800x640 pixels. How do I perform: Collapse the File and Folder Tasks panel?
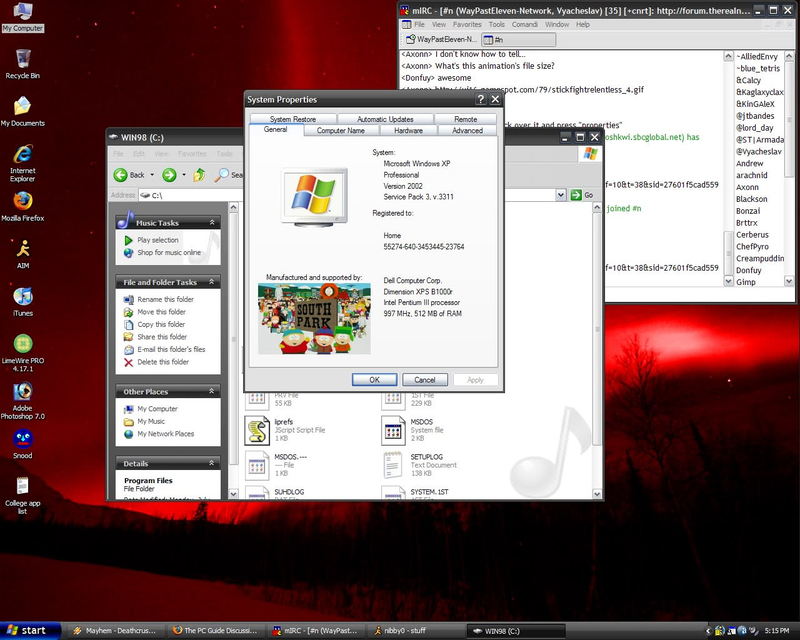click(x=212, y=282)
